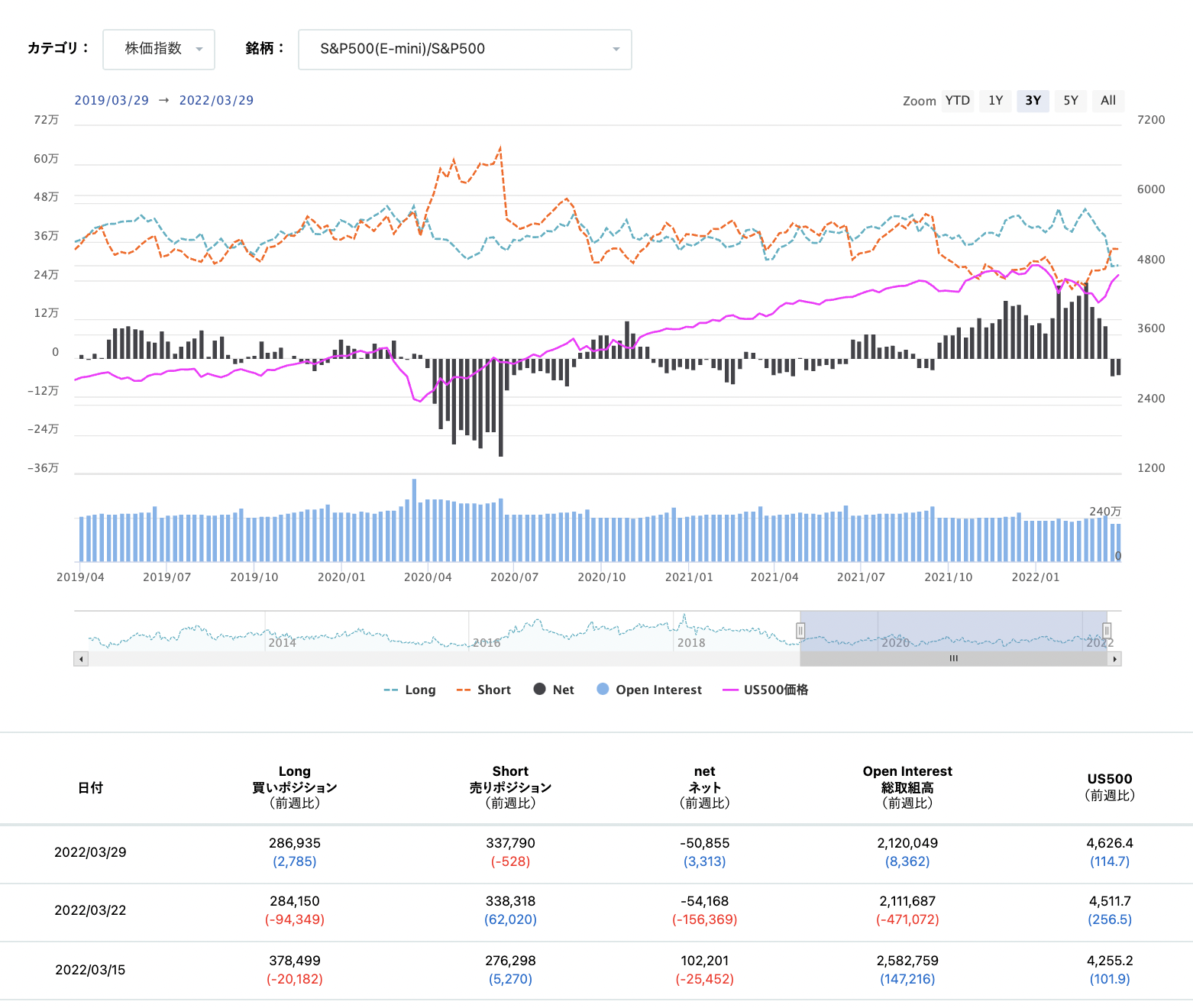Click the Open Interest change (-471,072)

[x=907, y=919]
